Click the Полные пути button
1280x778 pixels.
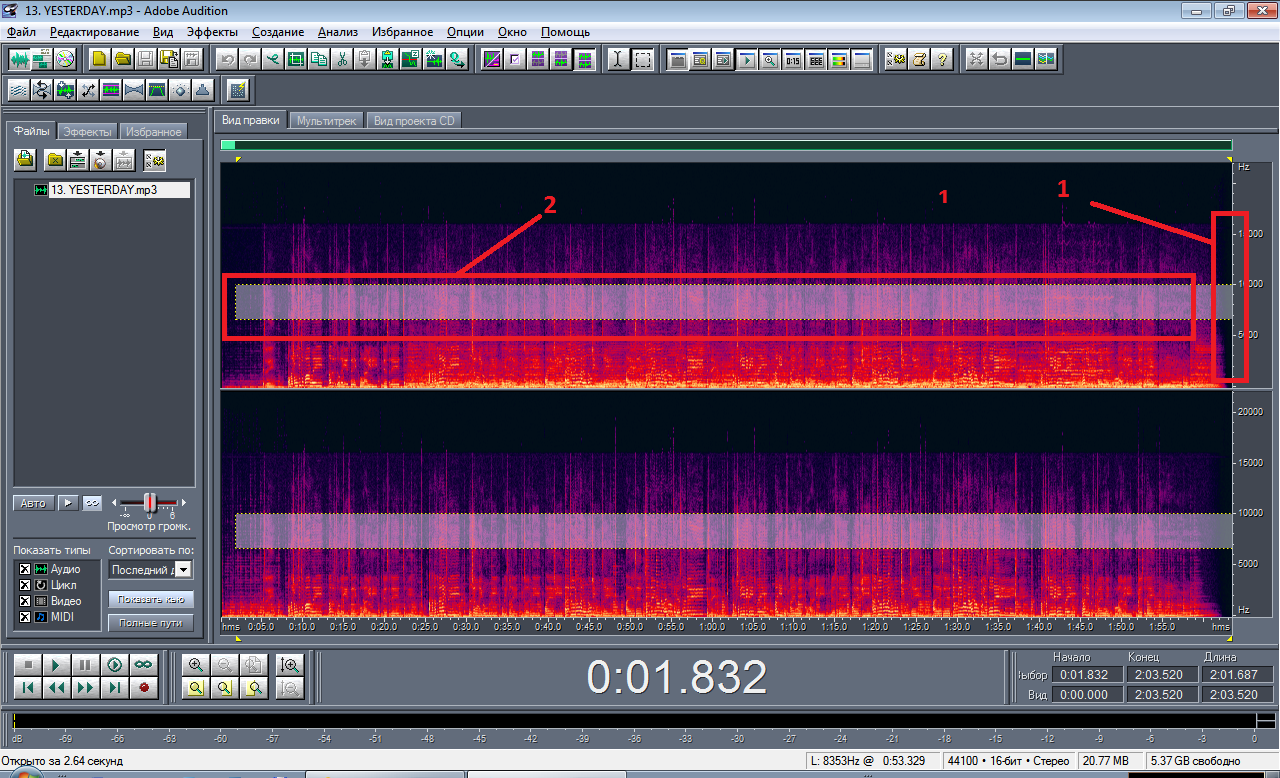(150, 623)
